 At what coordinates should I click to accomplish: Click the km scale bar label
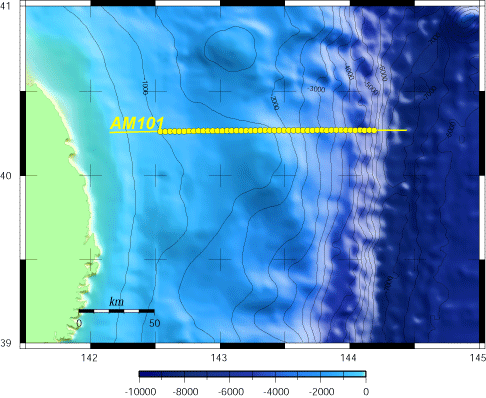click(x=116, y=302)
